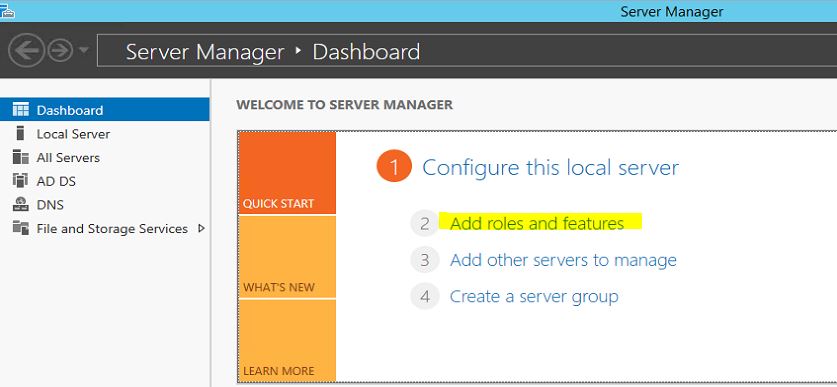Open the navigation history dropdown arrow

pyautogui.click(x=84, y=50)
